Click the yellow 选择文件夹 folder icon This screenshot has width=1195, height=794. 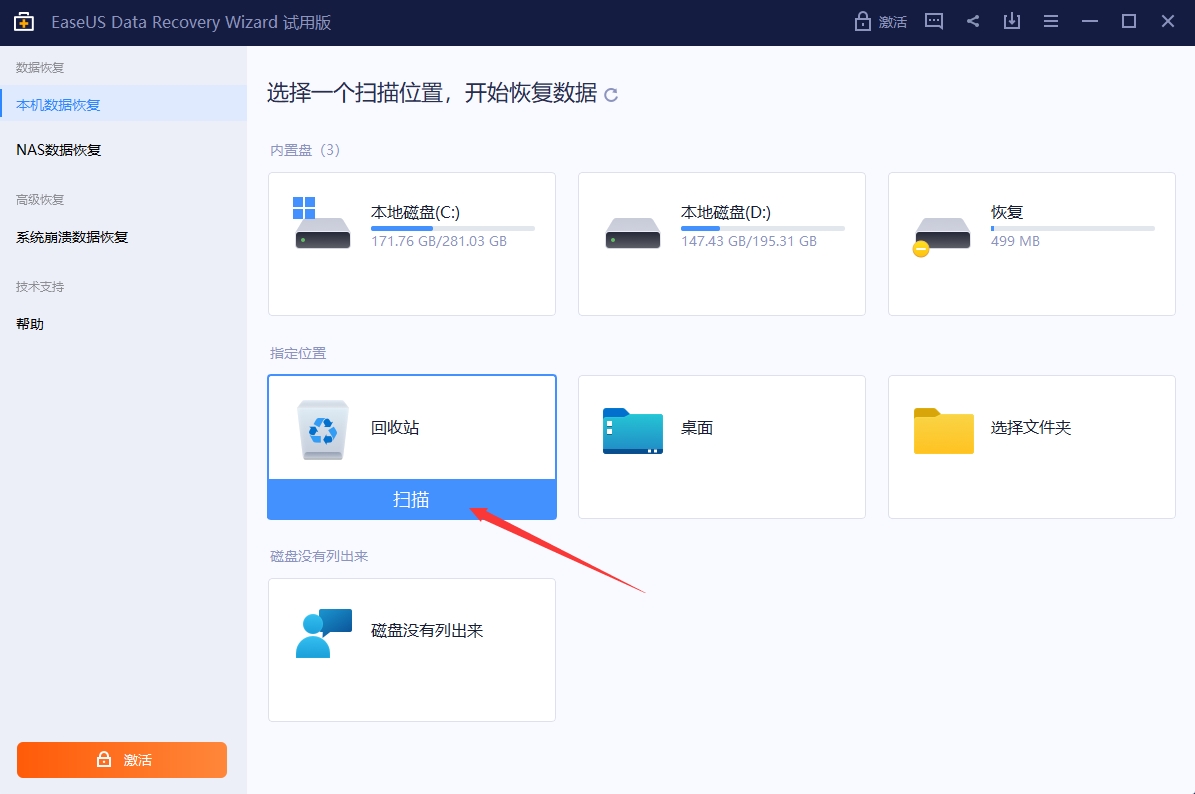pos(943,430)
